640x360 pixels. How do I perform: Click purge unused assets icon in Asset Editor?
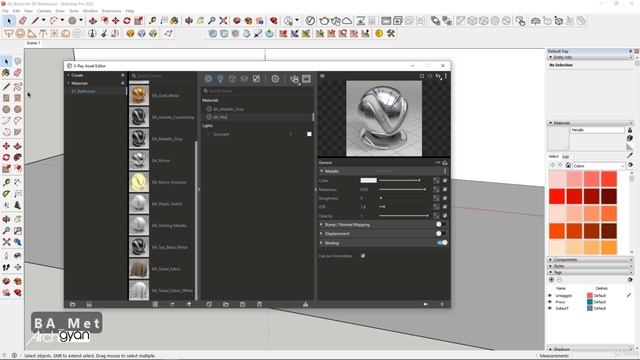(x=305, y=304)
